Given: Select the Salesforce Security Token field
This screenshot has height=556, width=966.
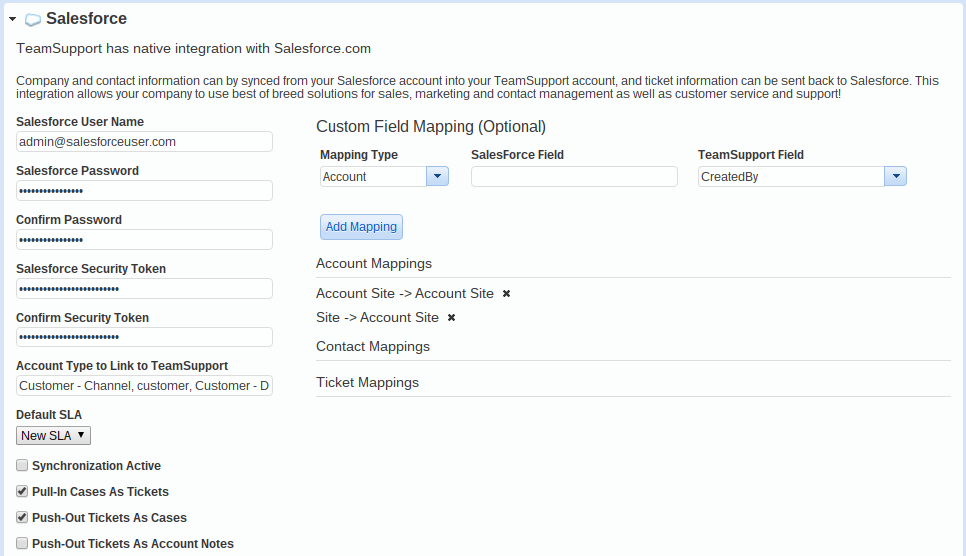Looking at the screenshot, I should click(x=144, y=288).
